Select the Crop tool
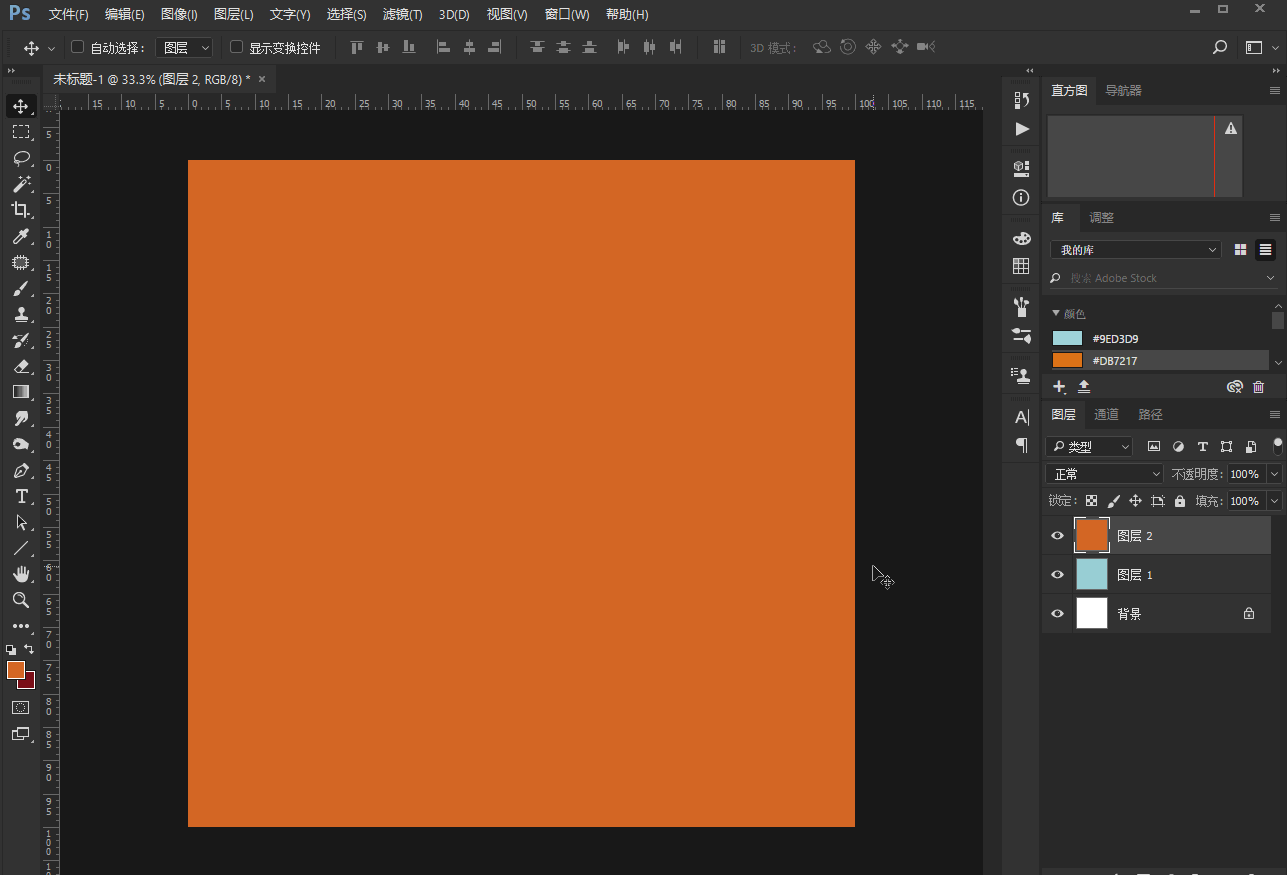 click(x=20, y=210)
